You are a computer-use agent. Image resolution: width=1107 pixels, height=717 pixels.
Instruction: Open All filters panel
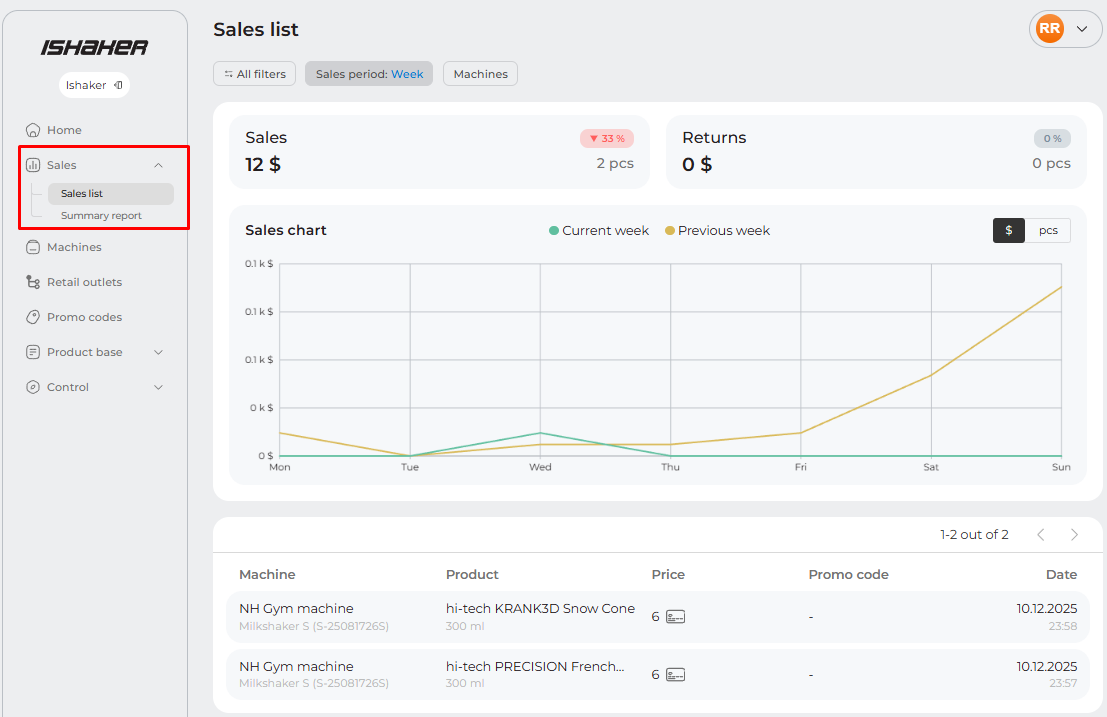(x=254, y=74)
